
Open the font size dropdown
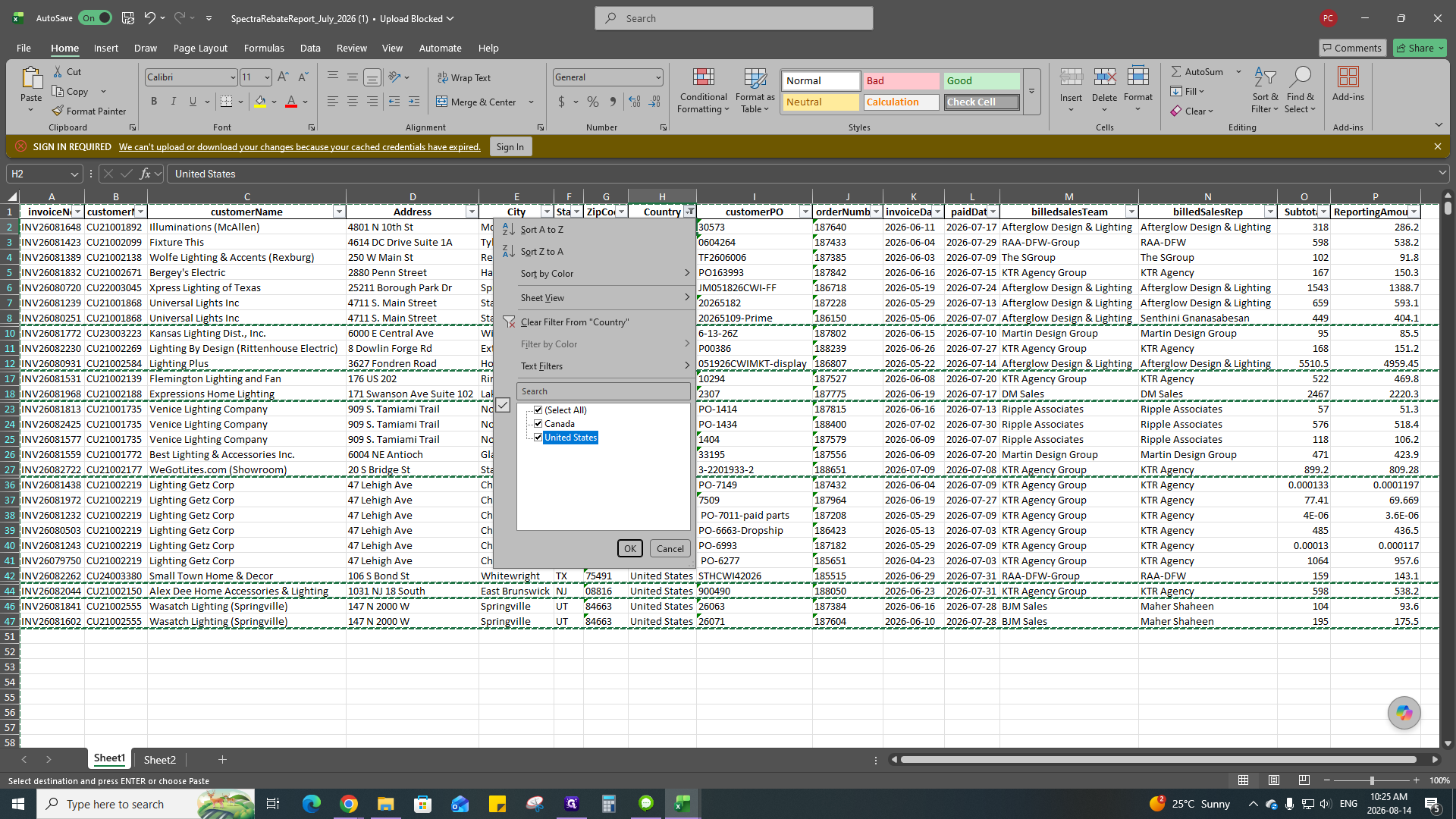(267, 77)
